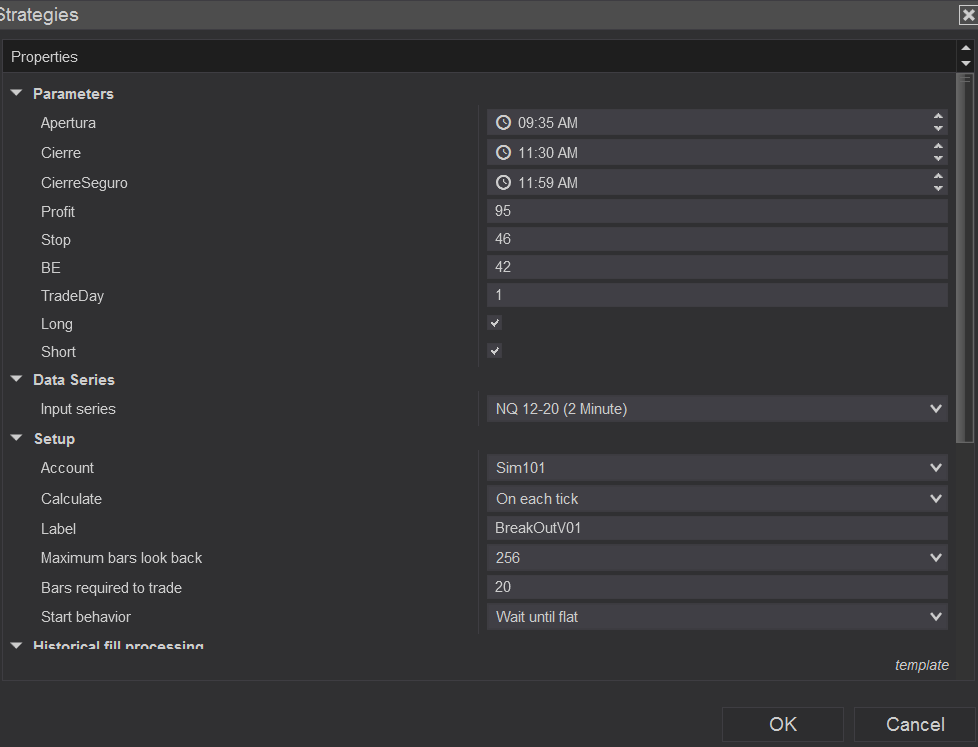Increase the Apertura time with up arrow
The height and width of the screenshot is (747, 978).
pyautogui.click(x=938, y=116)
